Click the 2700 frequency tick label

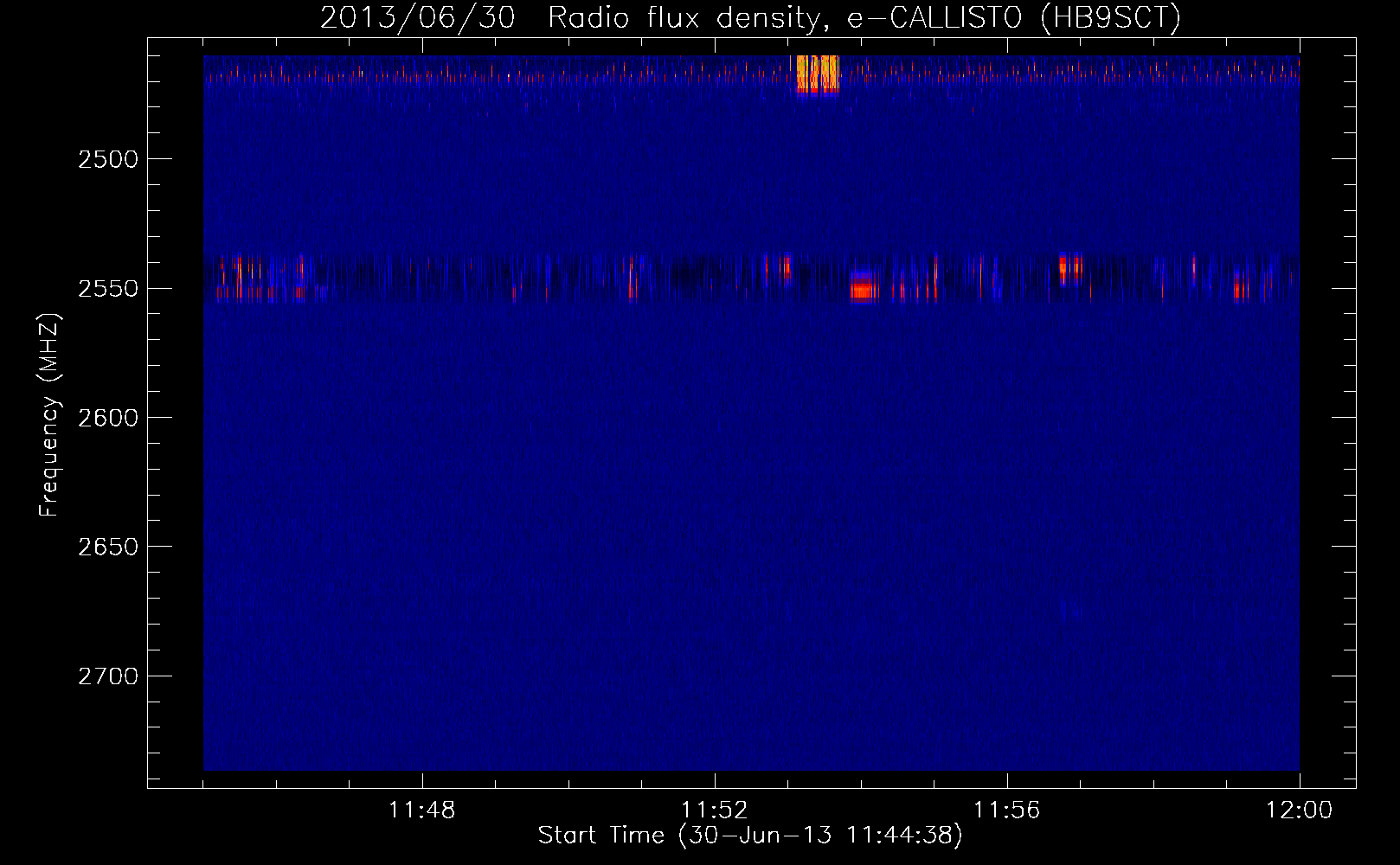108,676
